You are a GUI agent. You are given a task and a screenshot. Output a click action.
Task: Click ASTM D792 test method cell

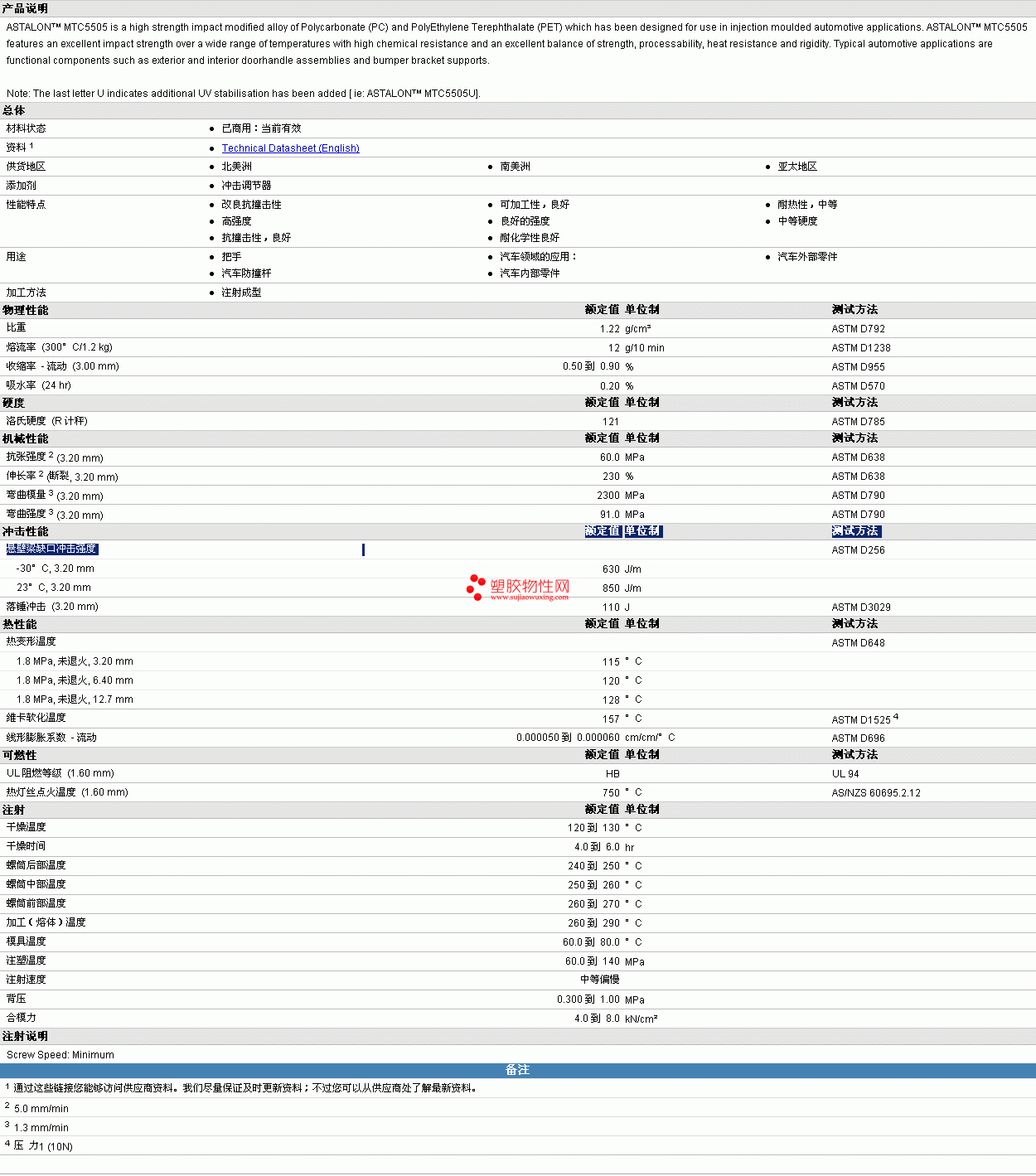pos(859,329)
